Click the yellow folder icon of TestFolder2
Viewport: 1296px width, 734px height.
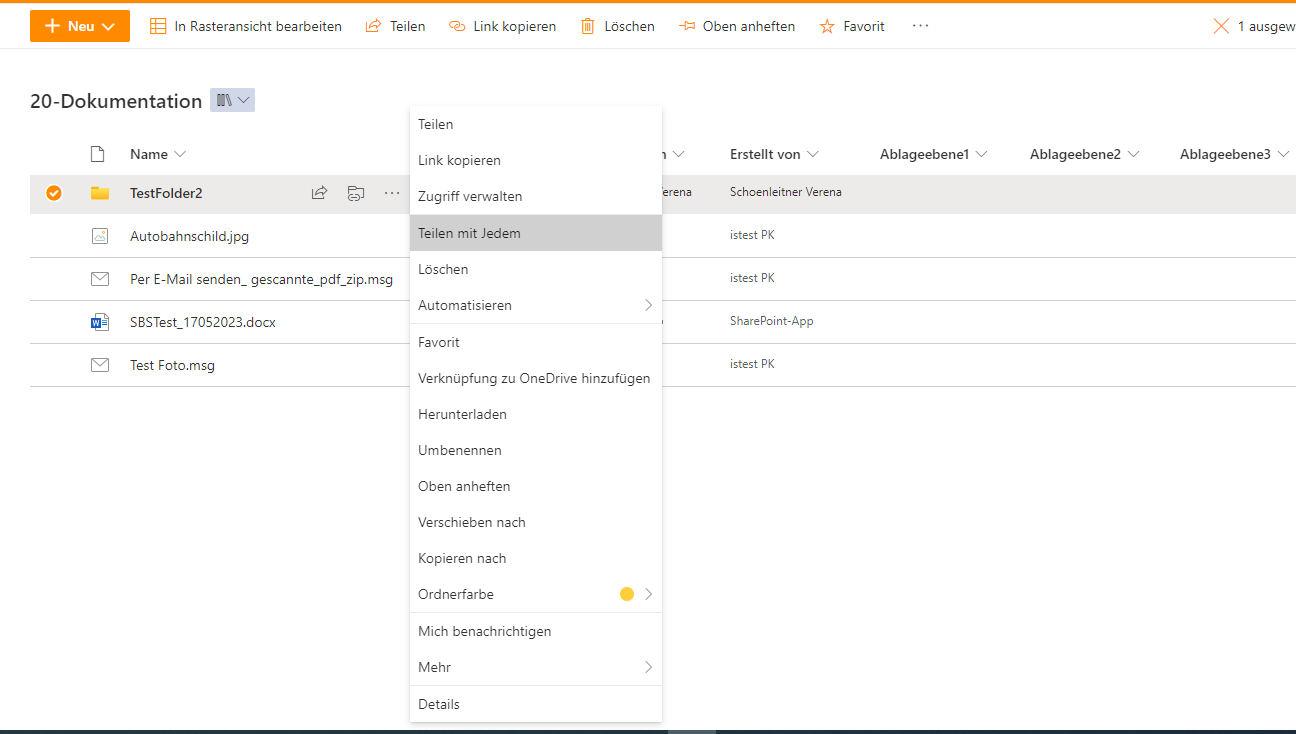[x=99, y=192]
